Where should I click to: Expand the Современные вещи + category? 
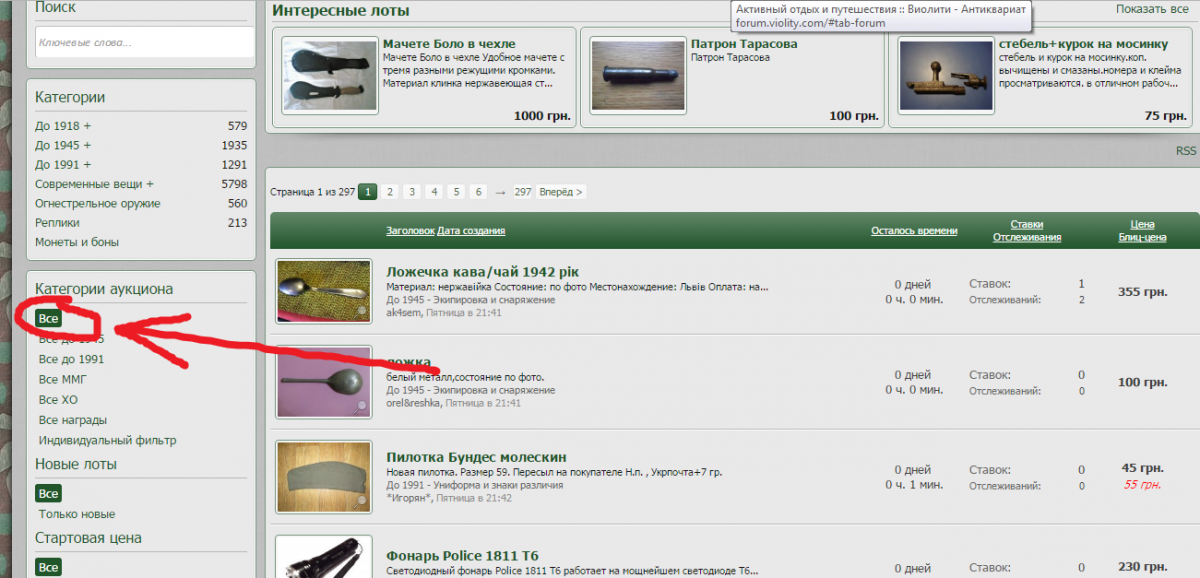[x=94, y=184]
